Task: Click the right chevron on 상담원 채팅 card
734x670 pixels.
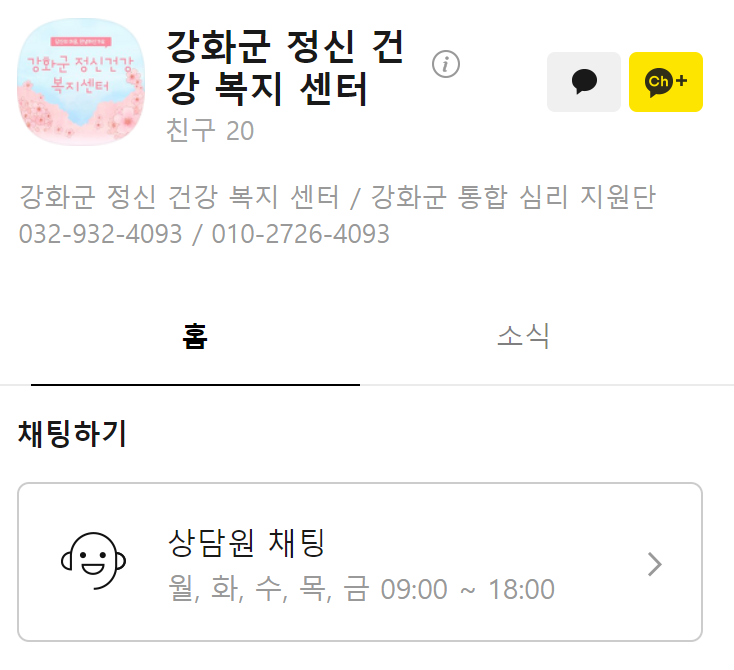Action: pos(654,564)
